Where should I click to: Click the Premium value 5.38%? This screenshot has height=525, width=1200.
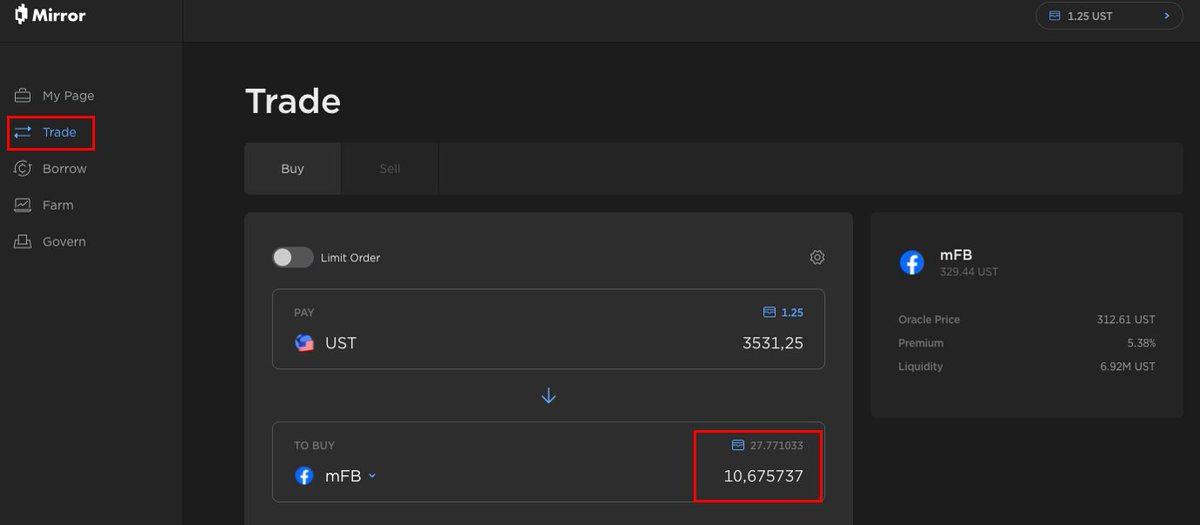[x=1139, y=343]
